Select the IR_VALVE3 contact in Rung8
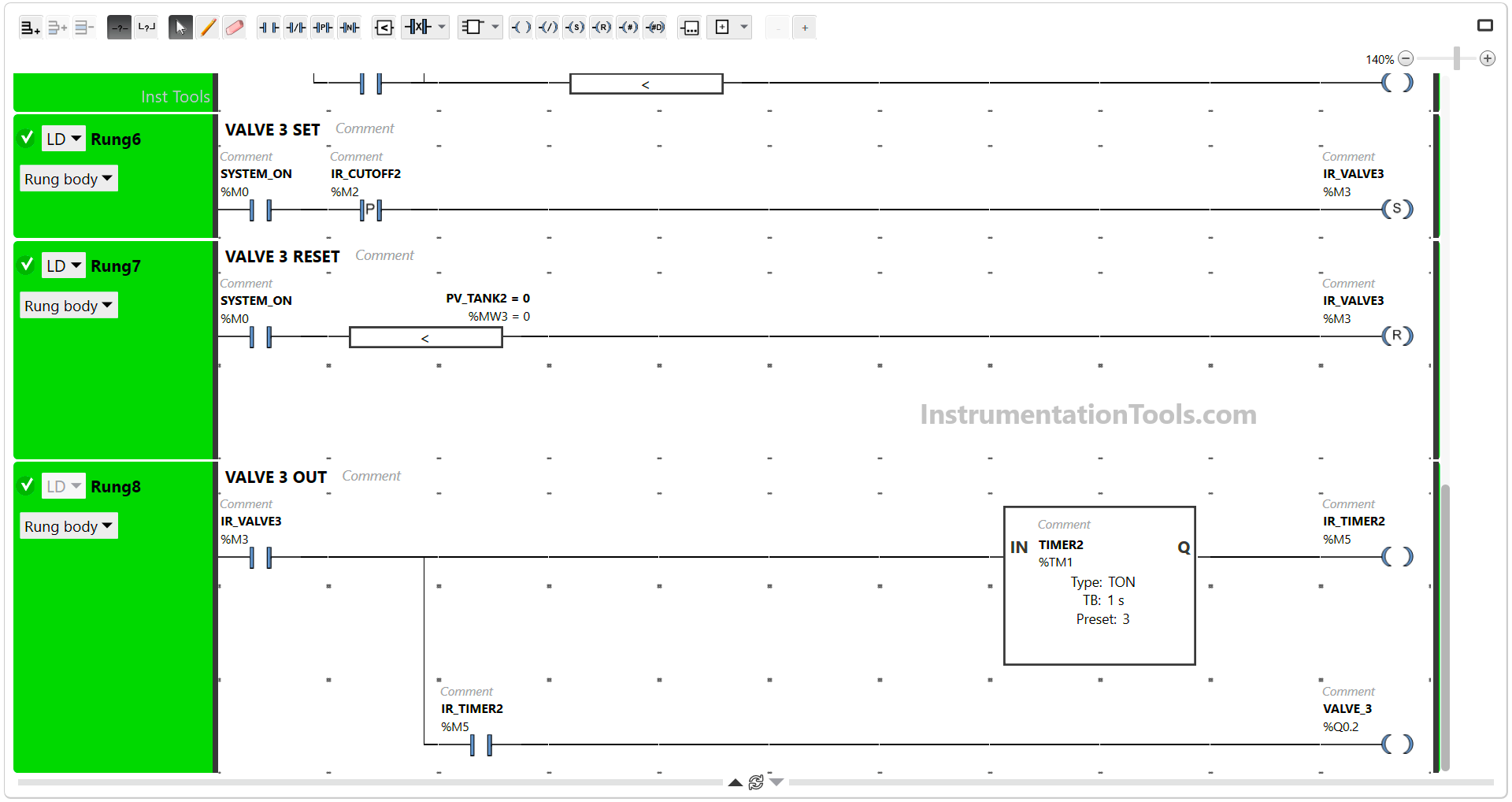The width and height of the screenshot is (1512, 802). click(x=260, y=557)
